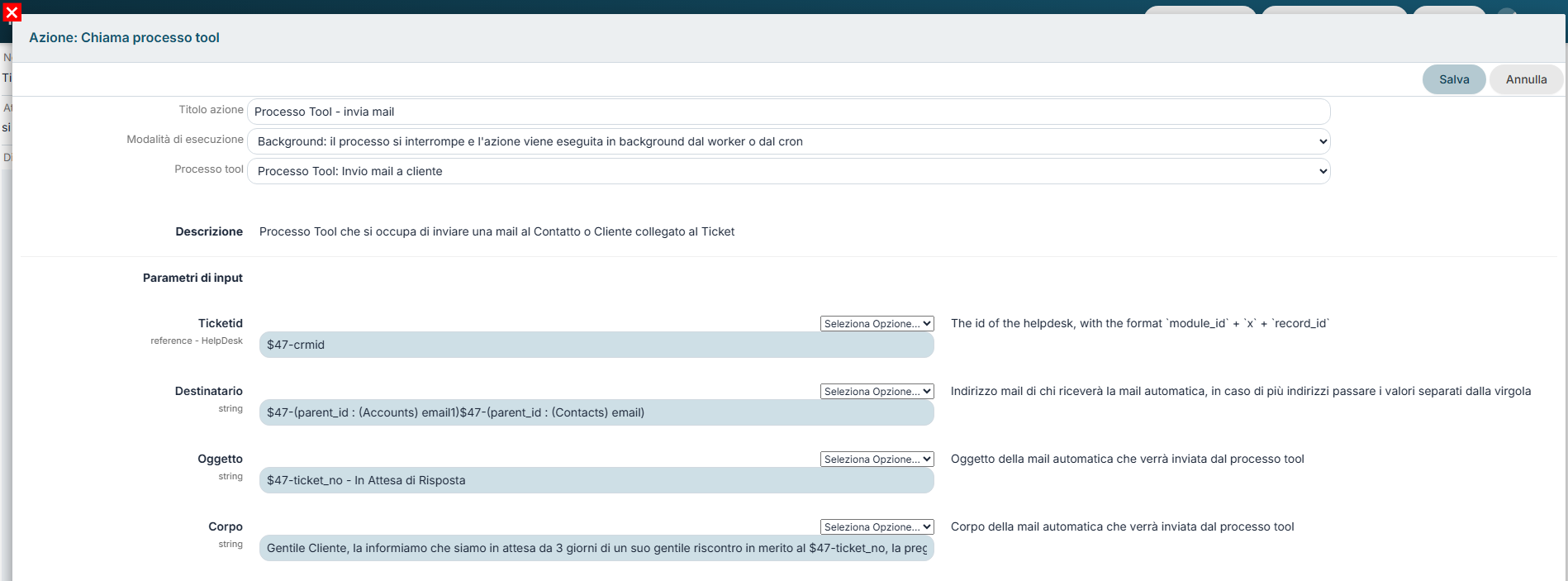This screenshot has height=581, width=1568.
Task: Click the 'reference - HelpDesk' type label
Action: coord(197,341)
